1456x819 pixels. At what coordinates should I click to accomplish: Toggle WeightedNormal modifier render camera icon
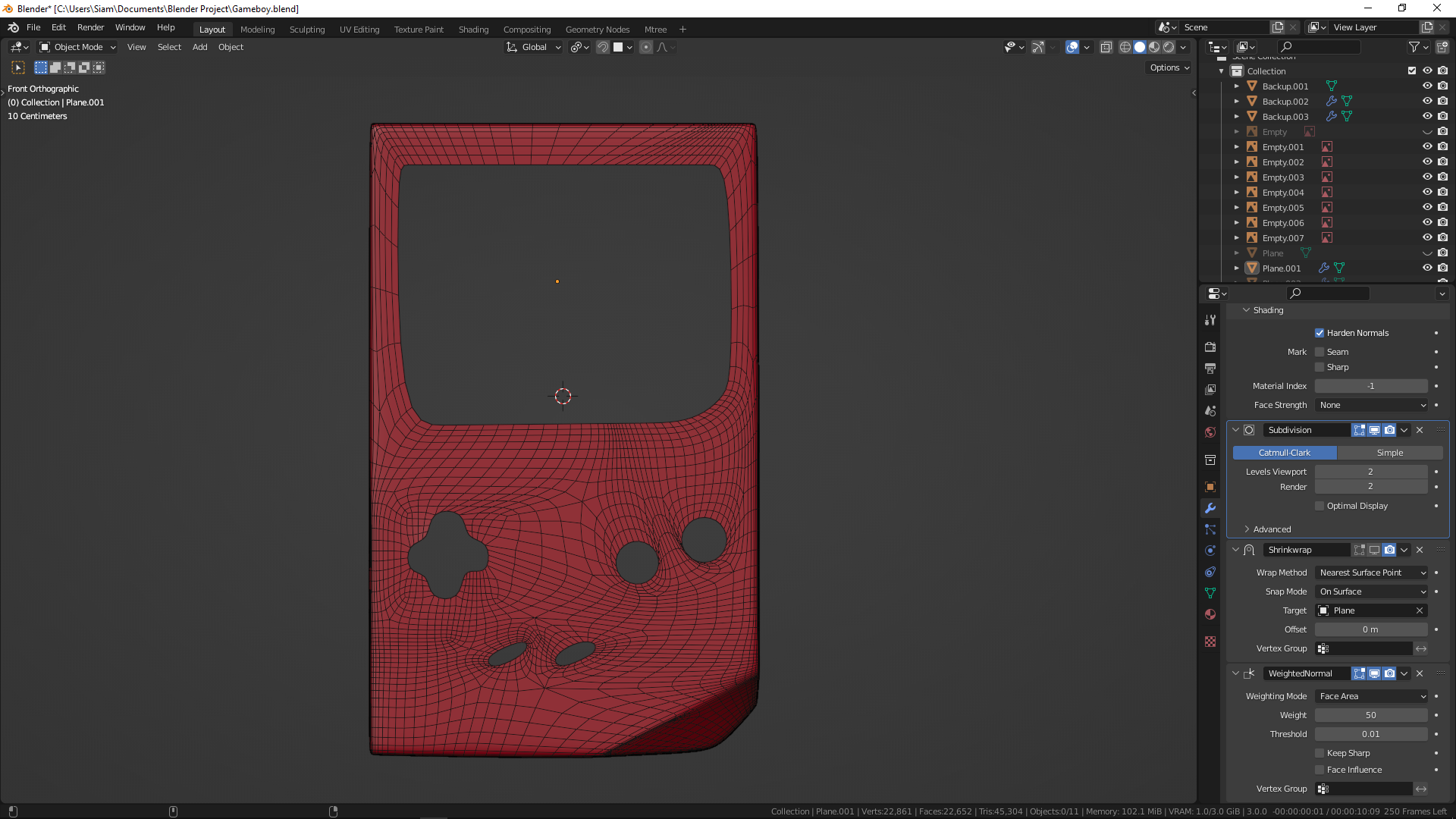[x=1389, y=673]
